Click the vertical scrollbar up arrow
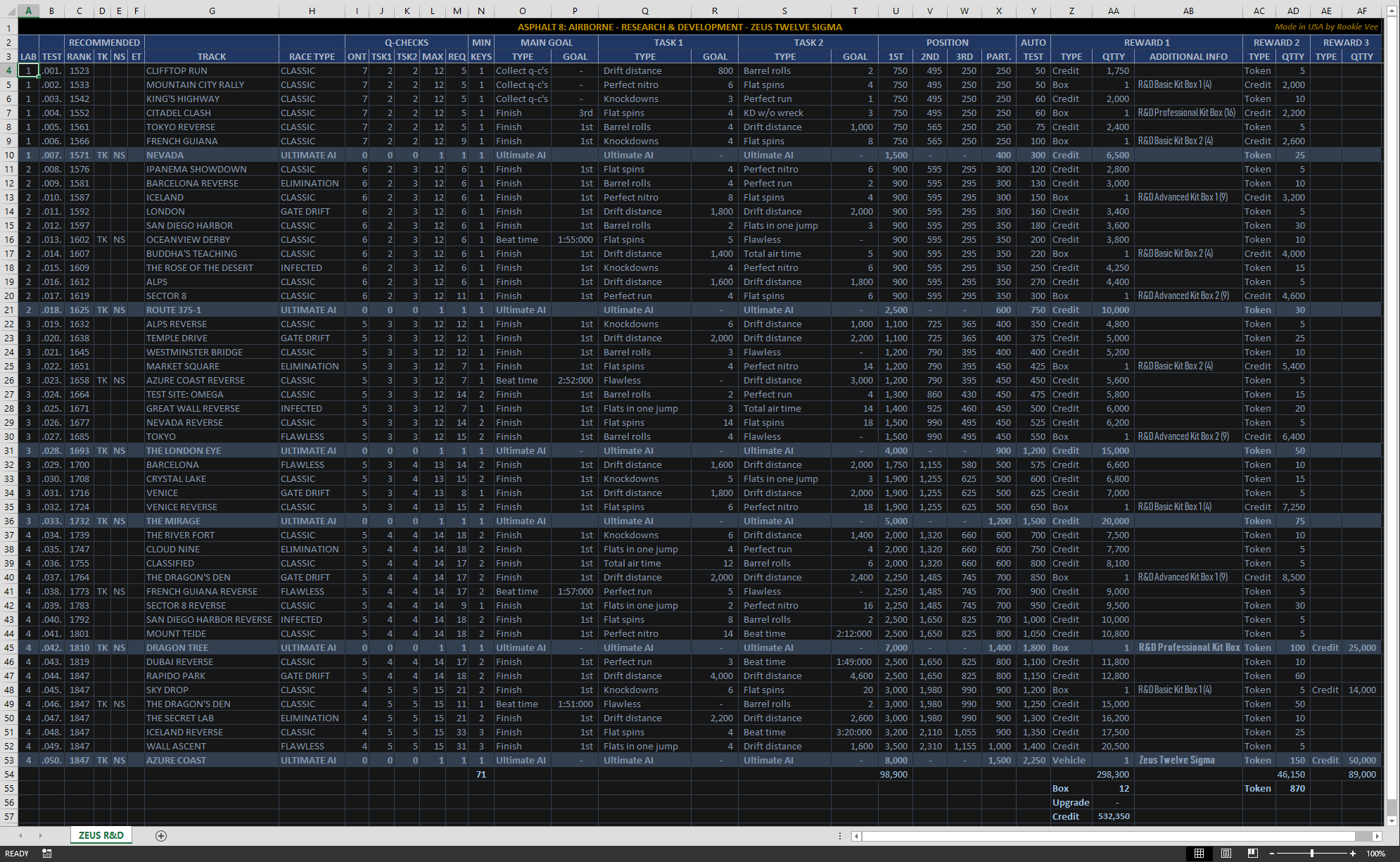1400x862 pixels. click(x=1392, y=11)
